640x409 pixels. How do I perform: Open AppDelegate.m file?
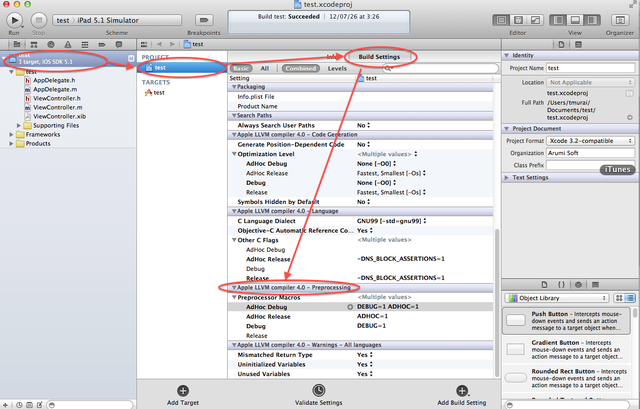click(x=55, y=89)
